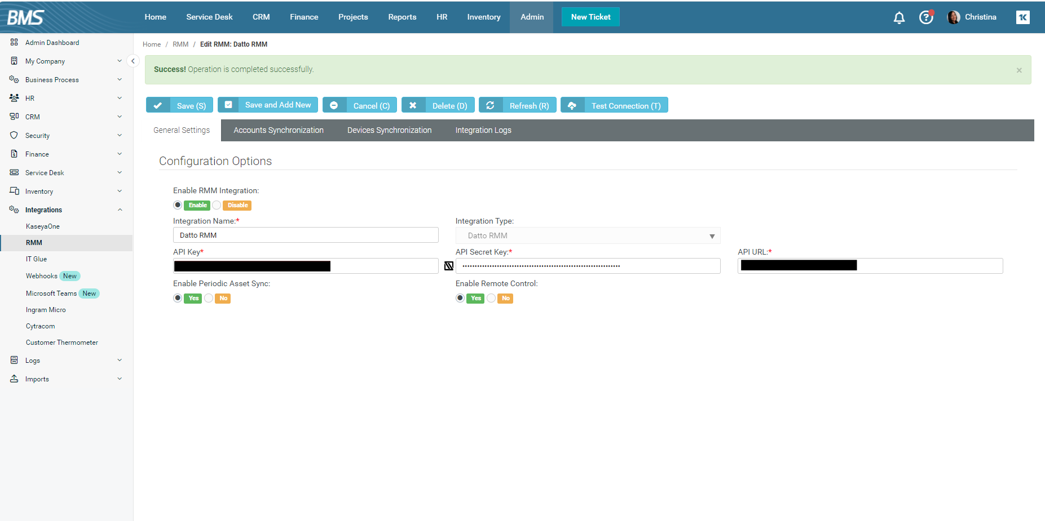Collapse the sidebar with the arrow icon

point(133,61)
